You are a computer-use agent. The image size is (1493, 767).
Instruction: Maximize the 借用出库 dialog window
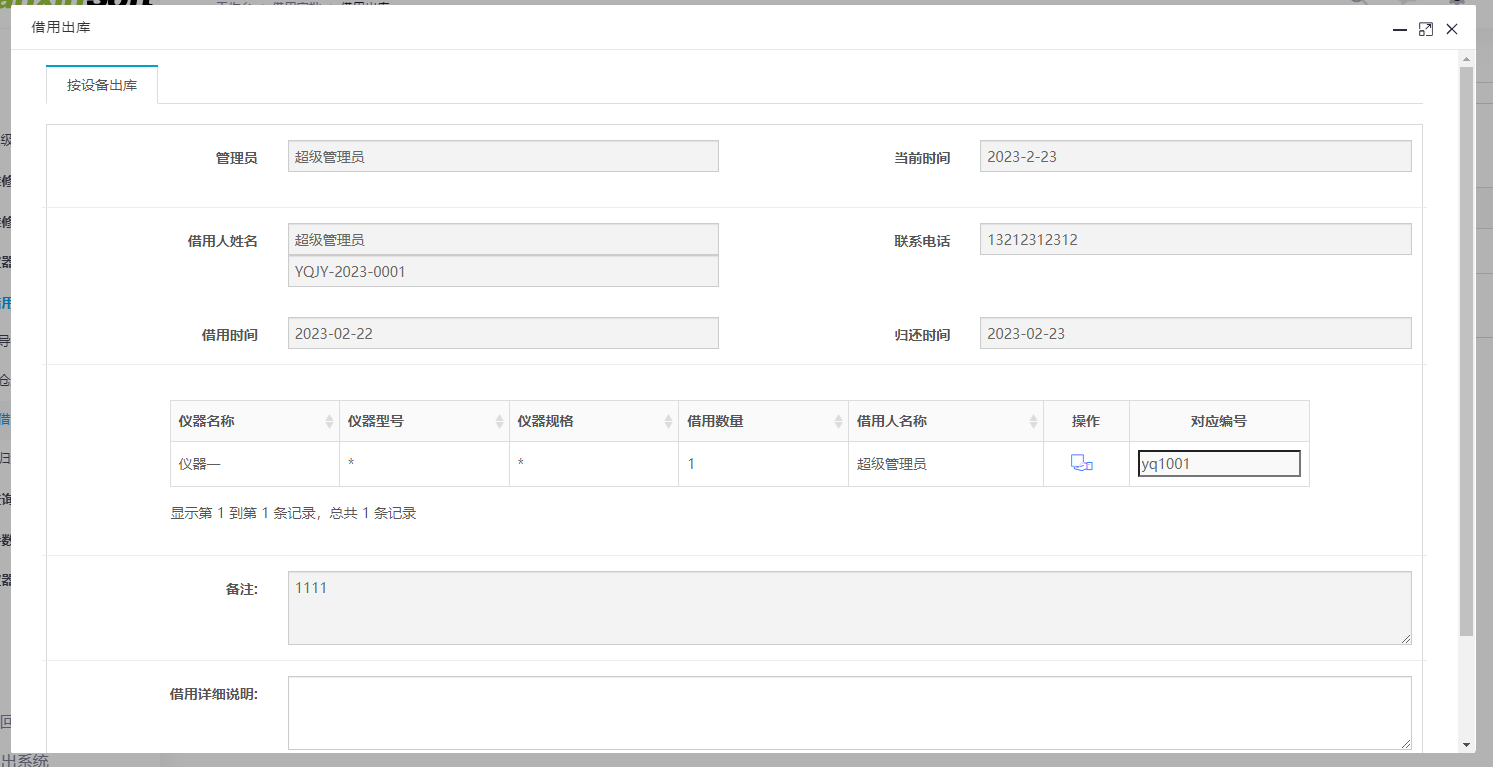tap(1426, 30)
